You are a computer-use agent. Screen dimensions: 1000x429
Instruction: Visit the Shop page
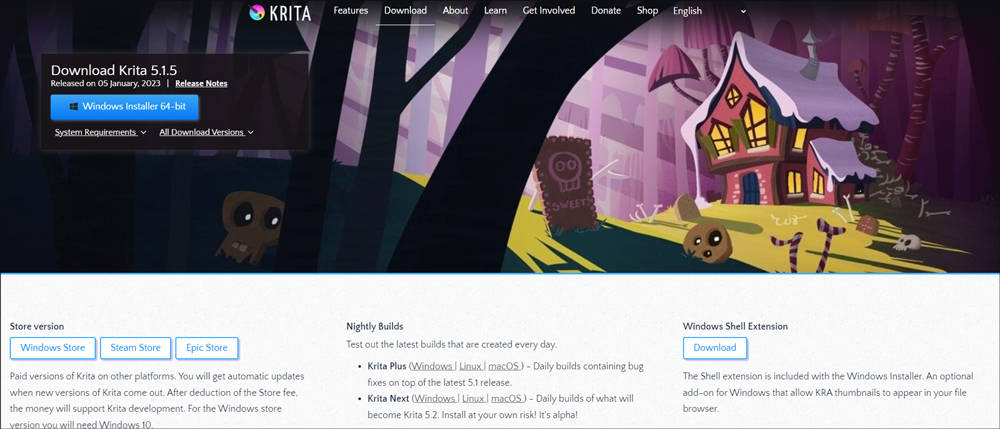point(647,10)
